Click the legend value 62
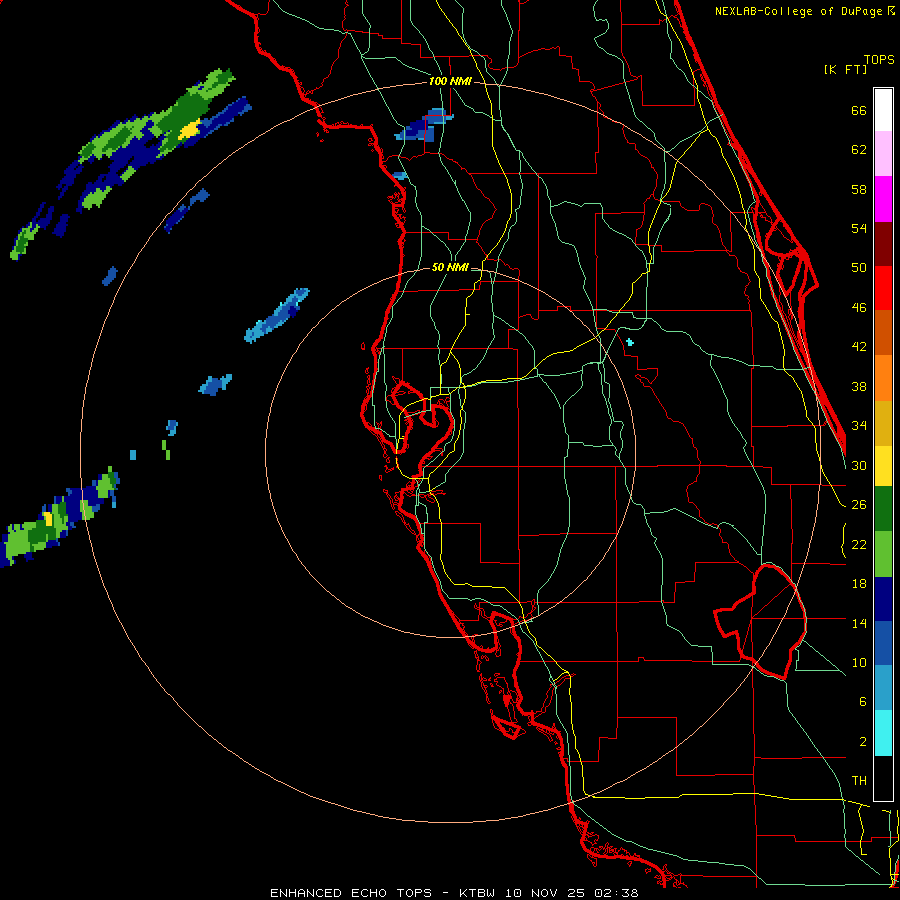The image size is (900, 900). [859, 150]
